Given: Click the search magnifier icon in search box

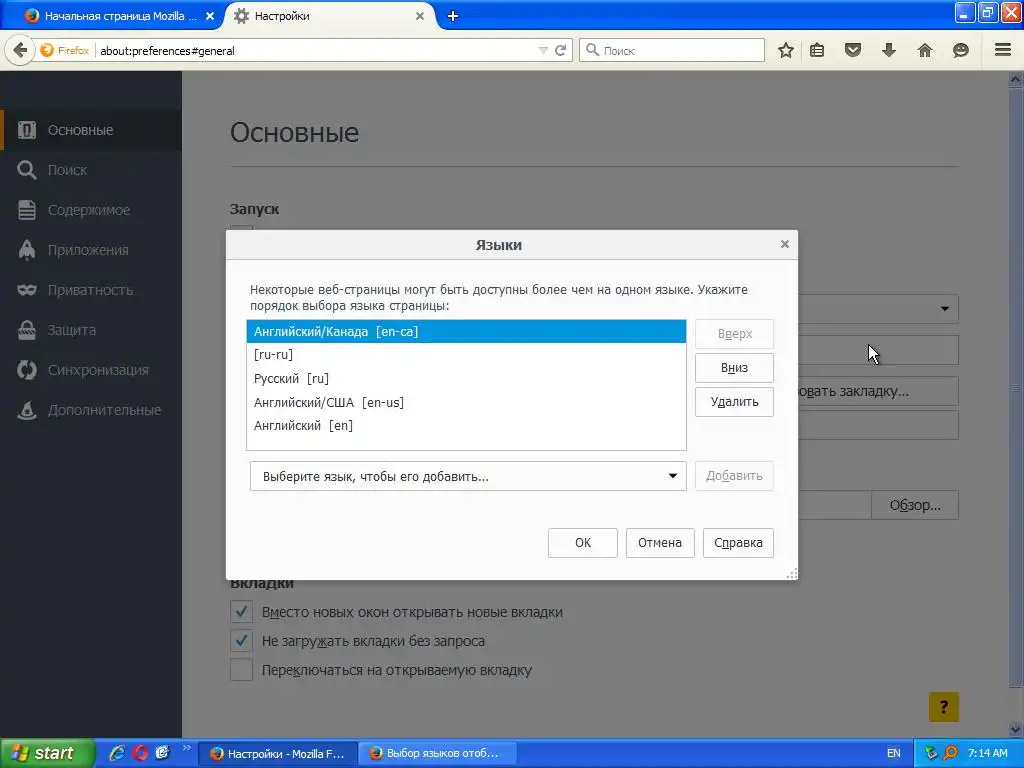Looking at the screenshot, I should [592, 50].
